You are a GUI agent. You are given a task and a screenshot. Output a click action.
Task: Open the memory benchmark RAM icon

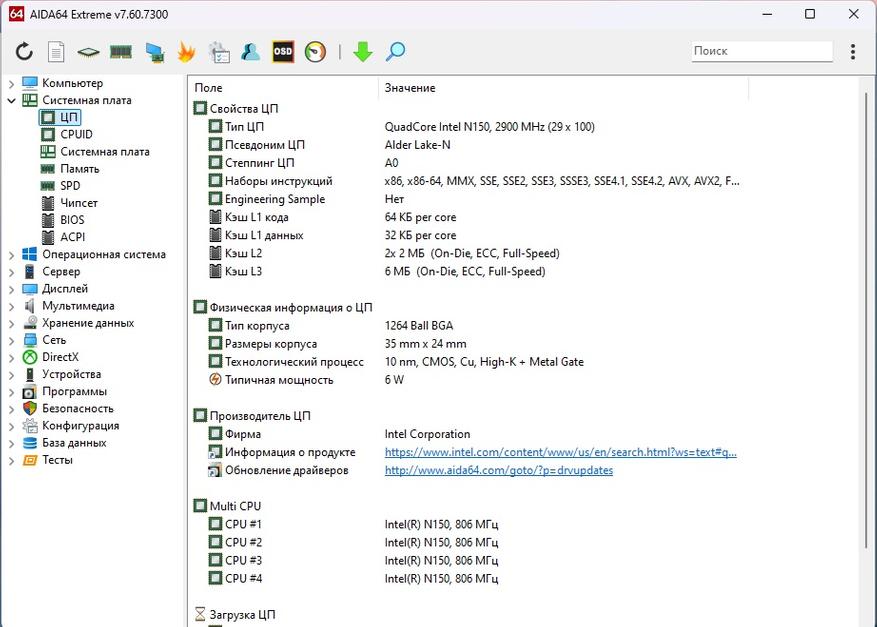pyautogui.click(x=121, y=52)
